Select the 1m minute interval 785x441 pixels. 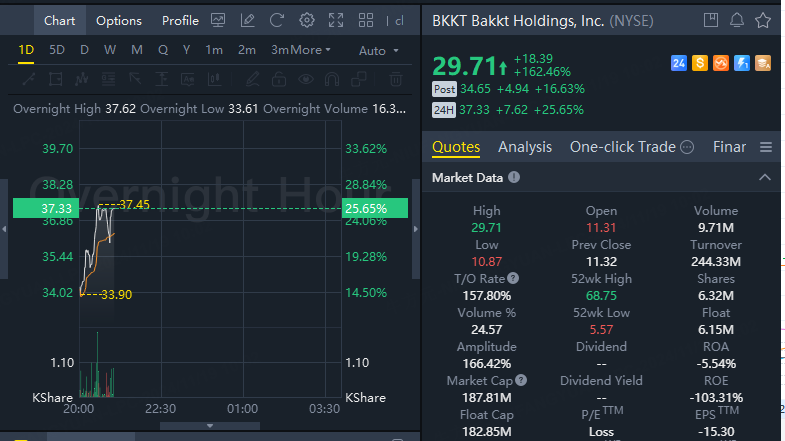(214, 50)
